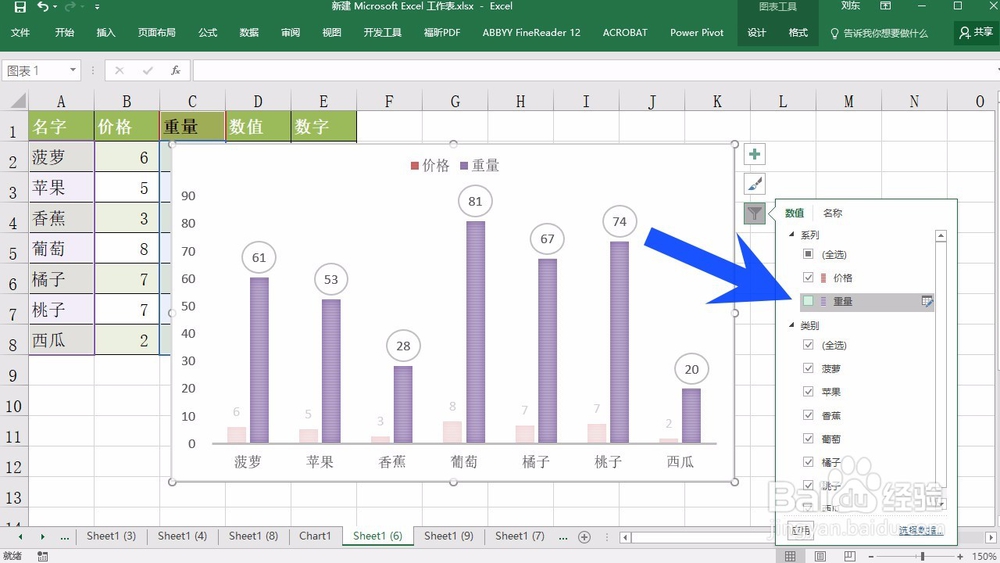
Task: Click the edit series icon beside 重量
Action: (x=927, y=302)
